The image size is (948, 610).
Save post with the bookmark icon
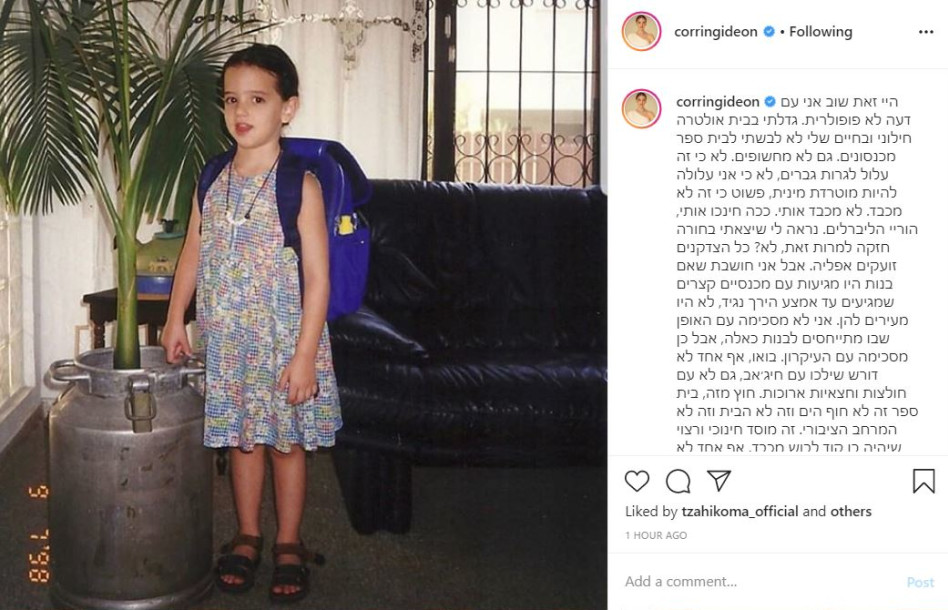pyautogui.click(x=923, y=481)
